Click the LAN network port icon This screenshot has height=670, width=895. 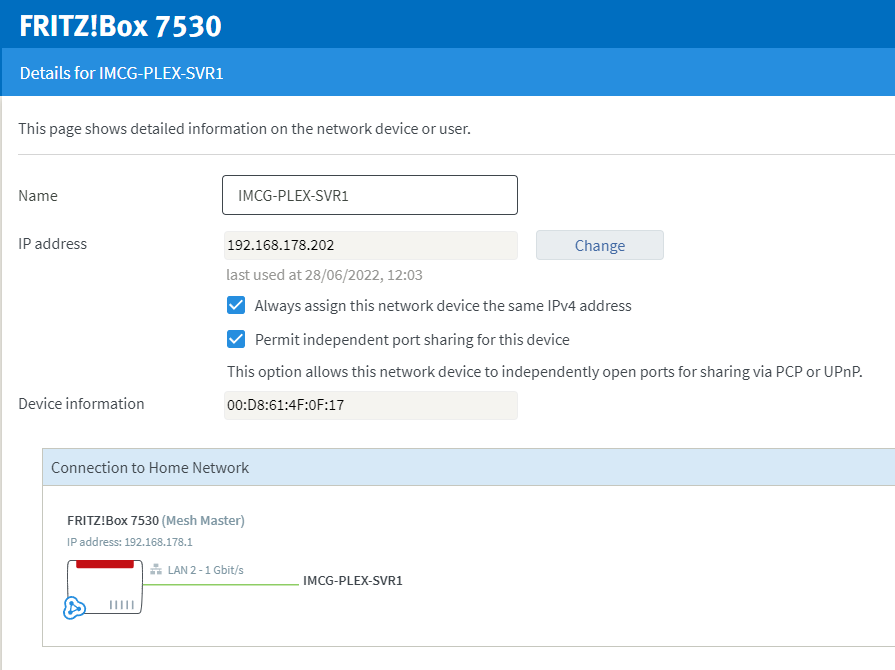click(x=156, y=570)
